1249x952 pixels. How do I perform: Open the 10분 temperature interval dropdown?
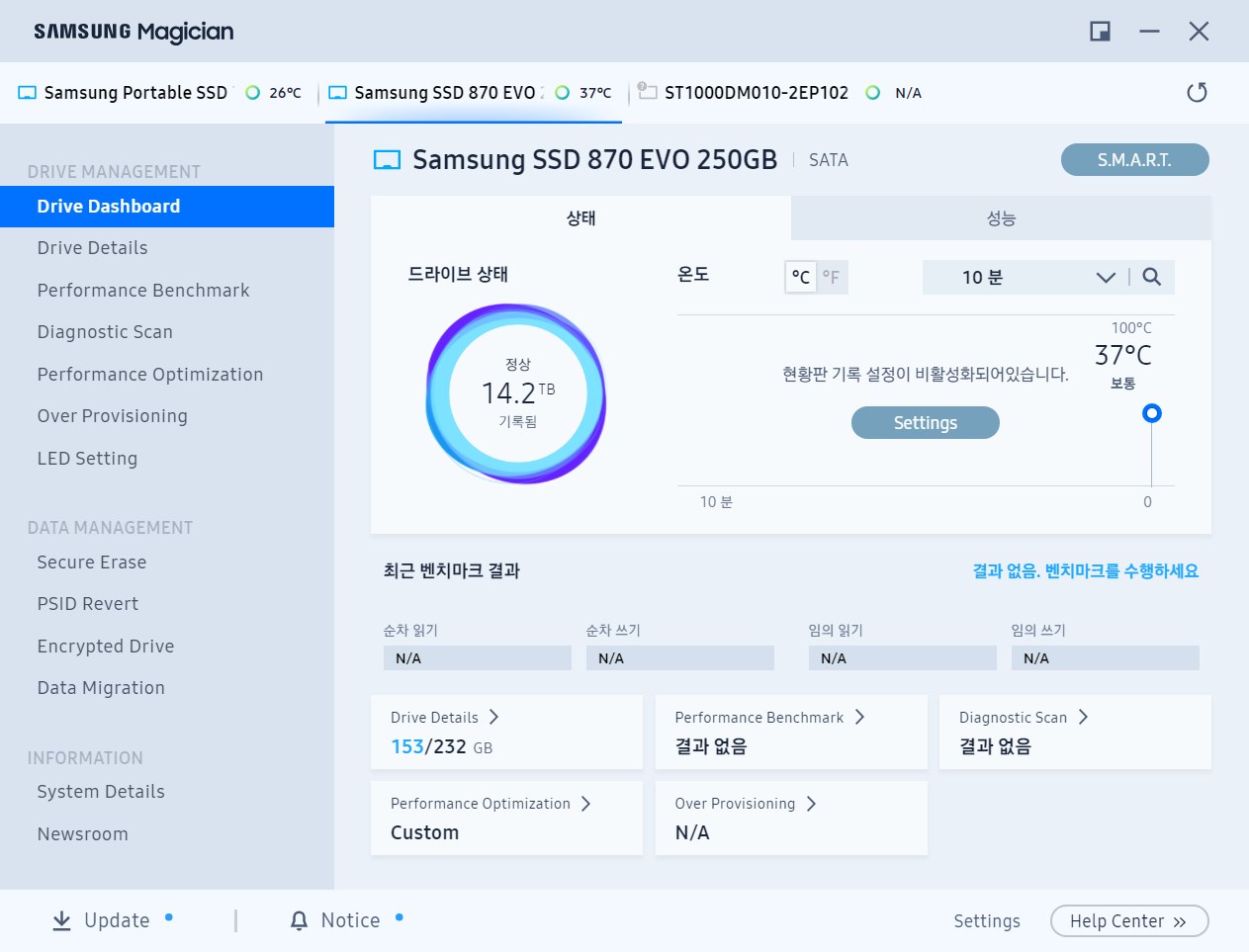coord(1106,277)
